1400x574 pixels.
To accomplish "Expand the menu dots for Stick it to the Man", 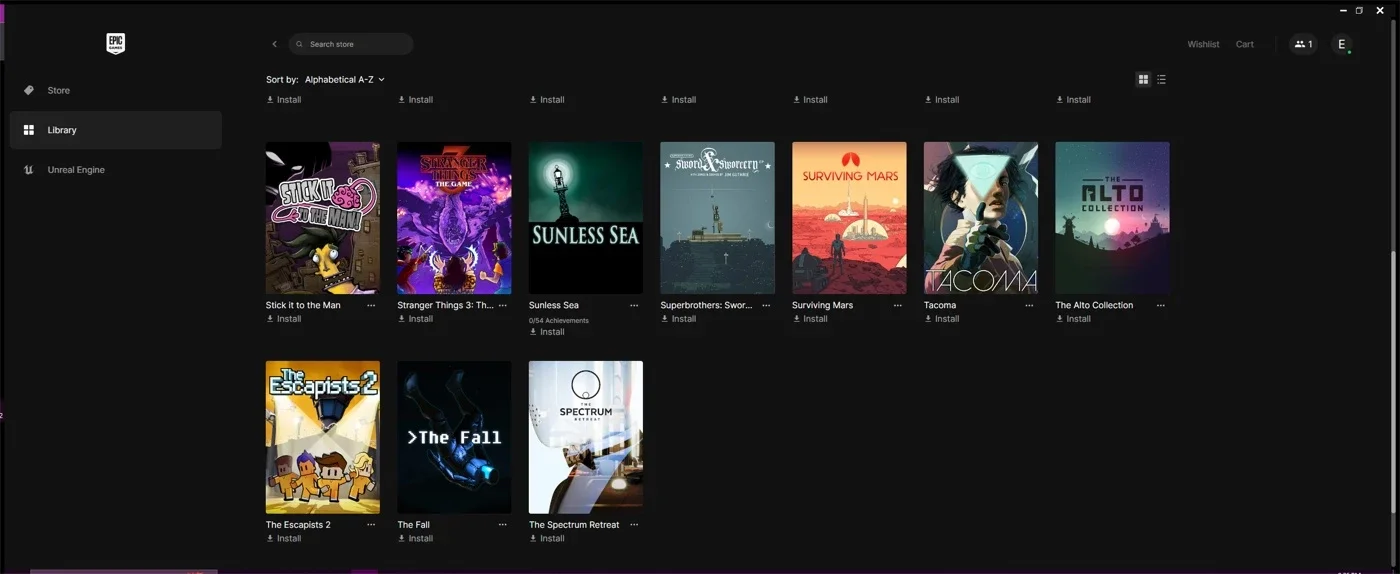I will [371, 305].
